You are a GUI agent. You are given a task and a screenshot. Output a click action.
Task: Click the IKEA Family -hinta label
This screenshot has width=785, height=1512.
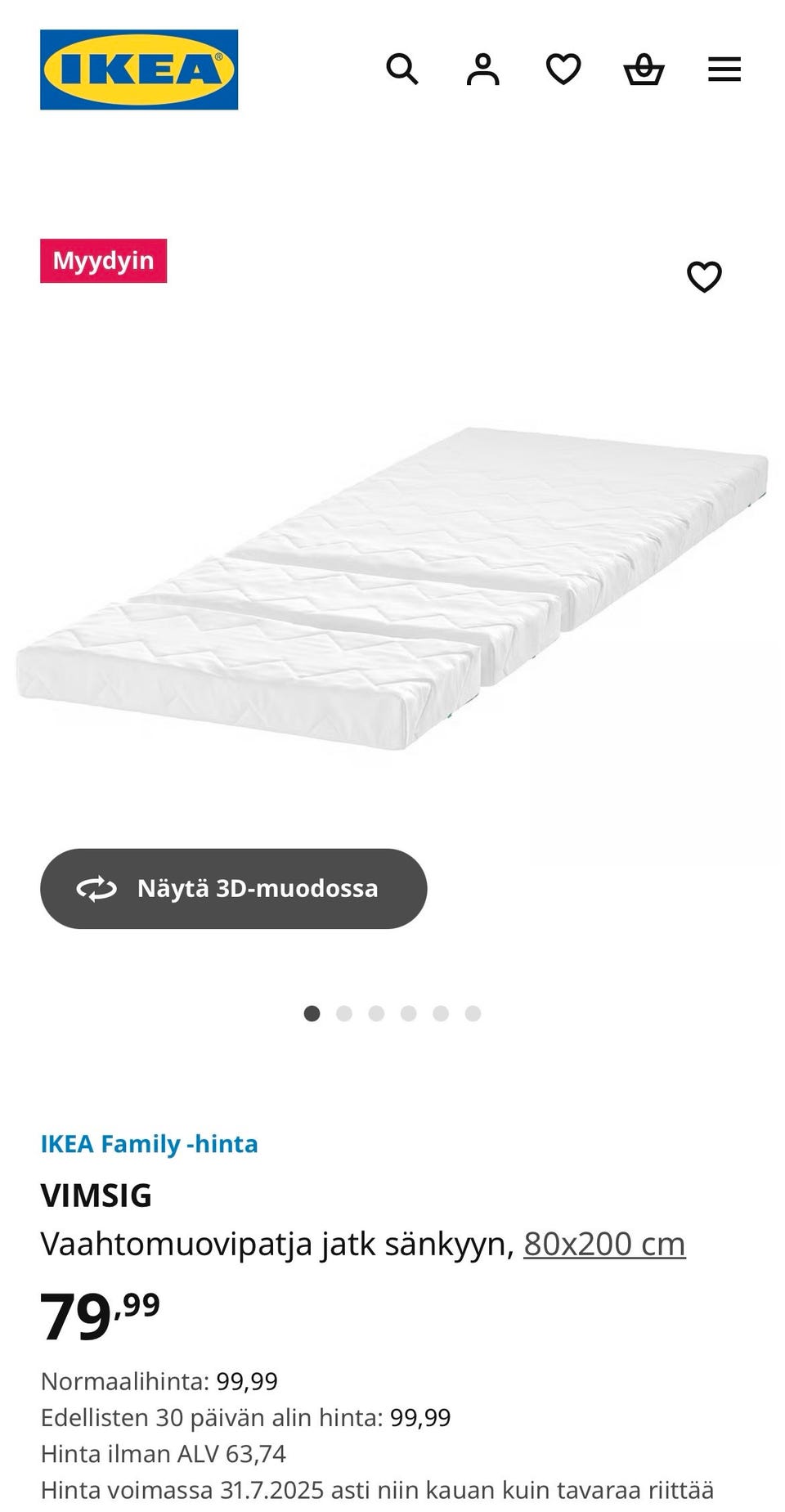(149, 1143)
